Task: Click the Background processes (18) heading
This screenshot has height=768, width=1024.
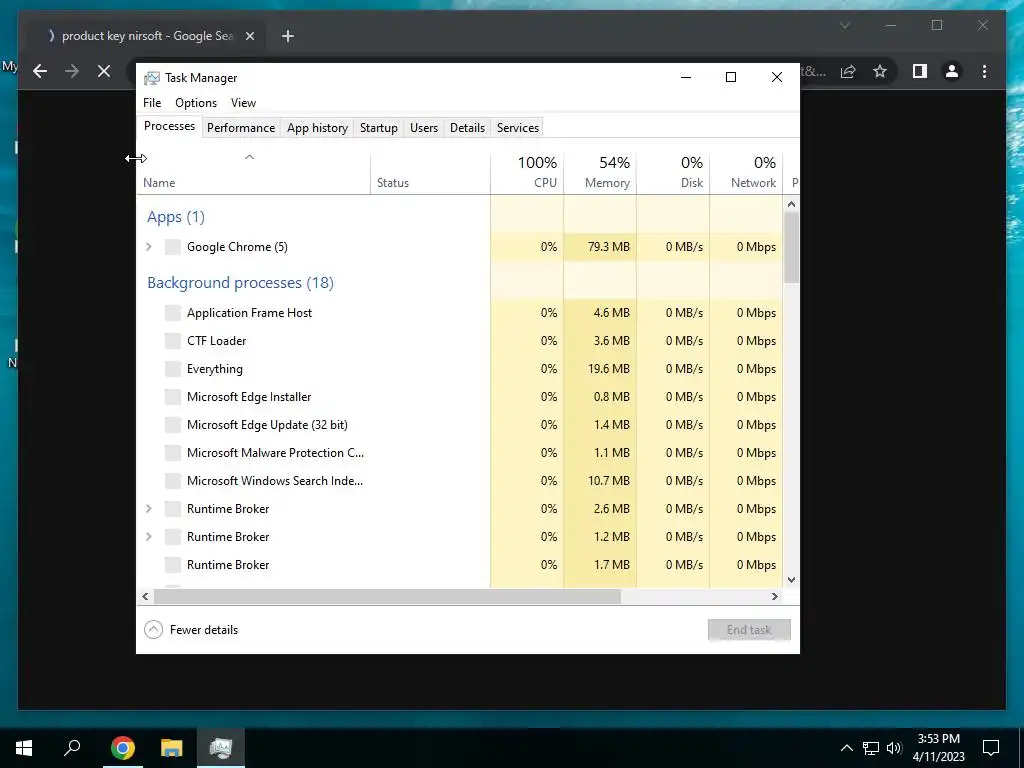Action: tap(240, 283)
